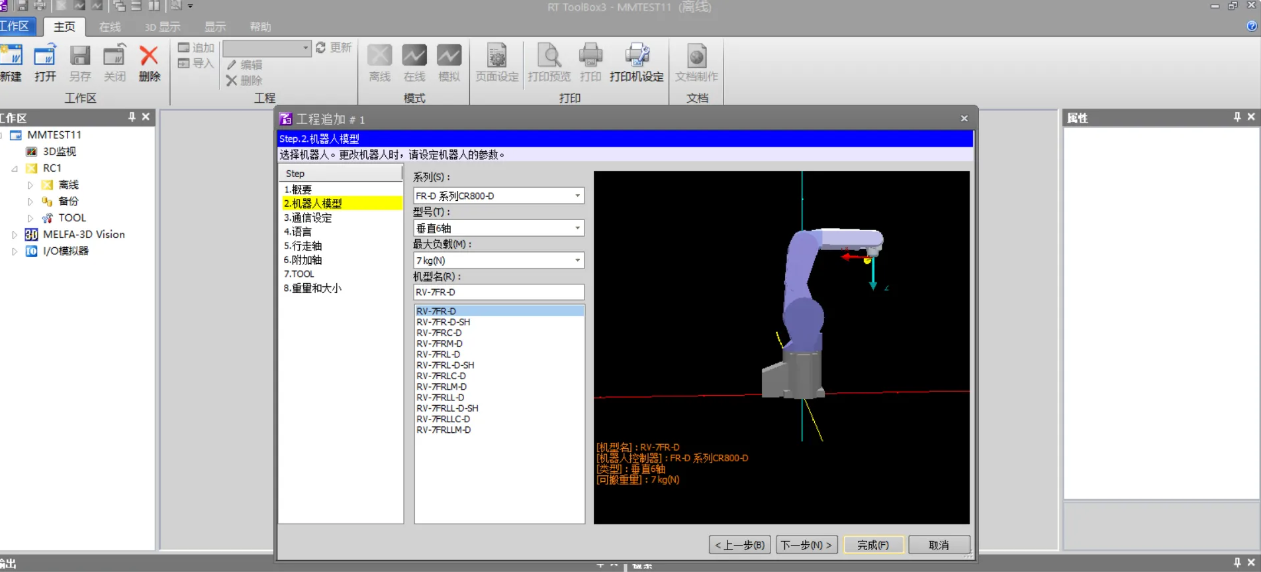Open the 最大负载 max load dropdown
The image size is (1261, 572).
coord(577,260)
